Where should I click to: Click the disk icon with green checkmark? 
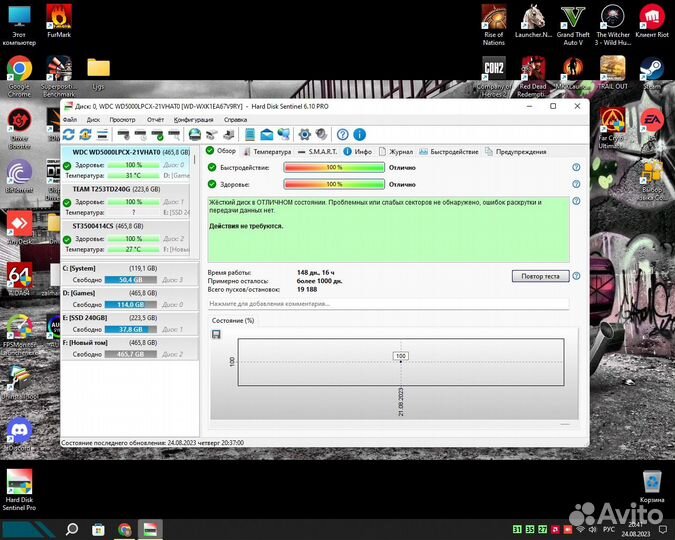(157, 135)
